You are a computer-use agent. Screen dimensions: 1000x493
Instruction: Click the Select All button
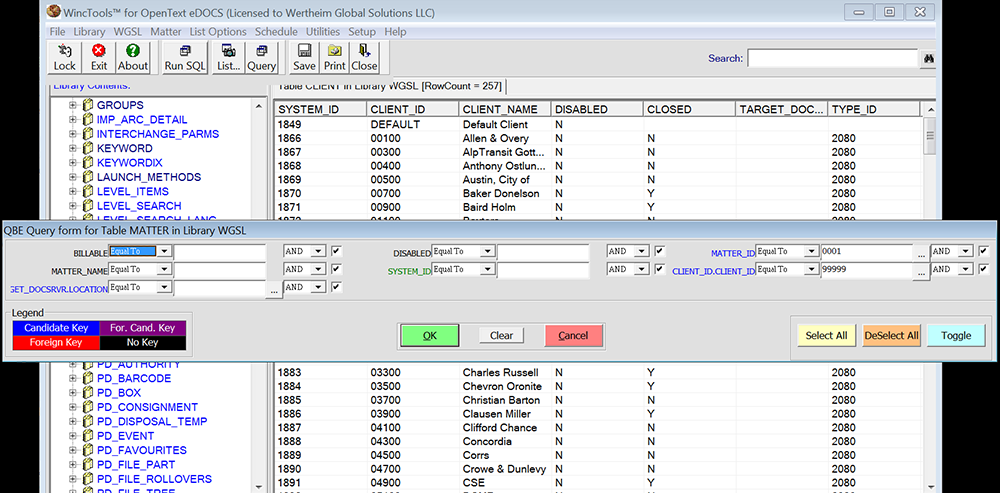click(827, 335)
